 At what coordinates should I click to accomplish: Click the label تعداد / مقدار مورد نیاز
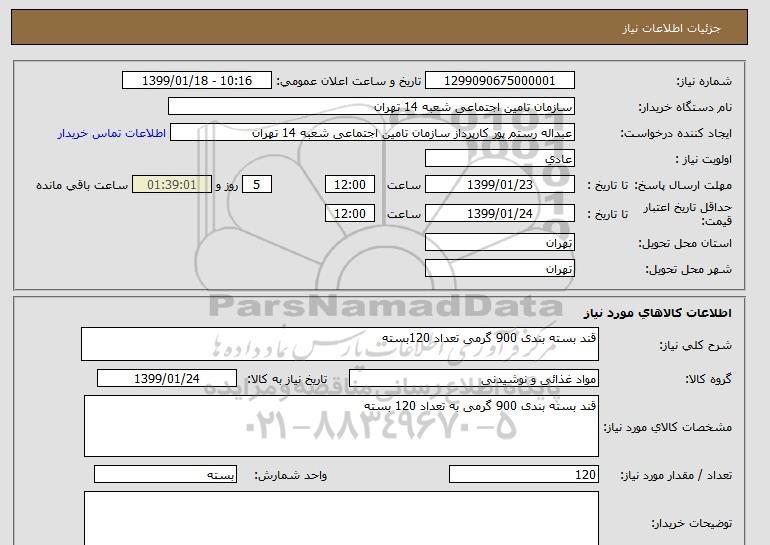pos(676,475)
